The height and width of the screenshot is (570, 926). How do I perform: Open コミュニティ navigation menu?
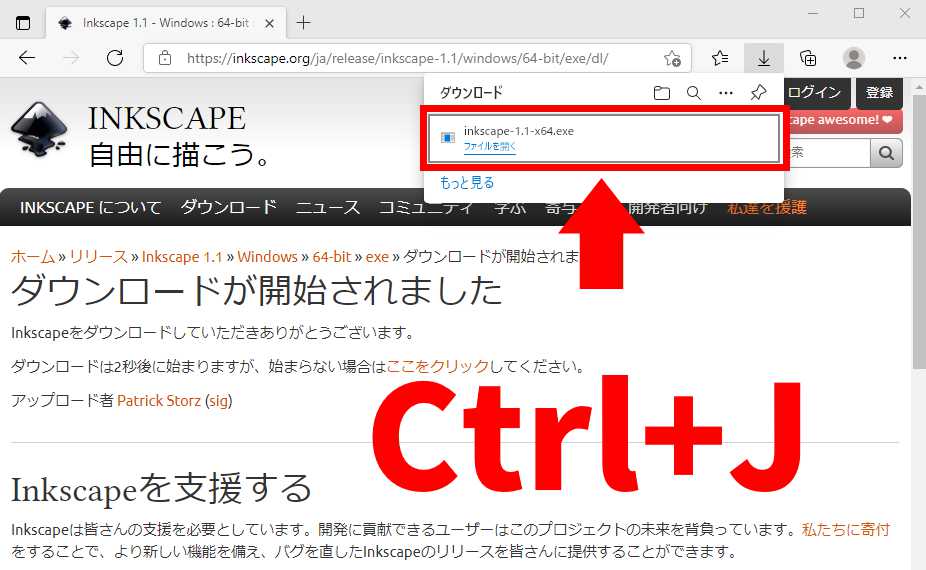pyautogui.click(x=425, y=208)
